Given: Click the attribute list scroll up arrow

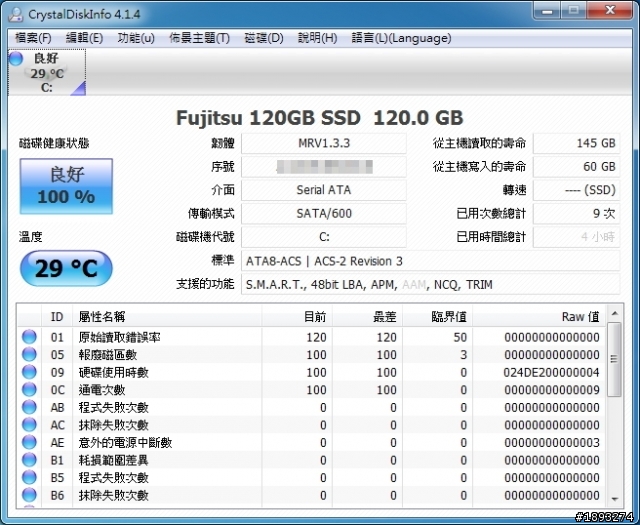Looking at the screenshot, I should pos(614,314).
